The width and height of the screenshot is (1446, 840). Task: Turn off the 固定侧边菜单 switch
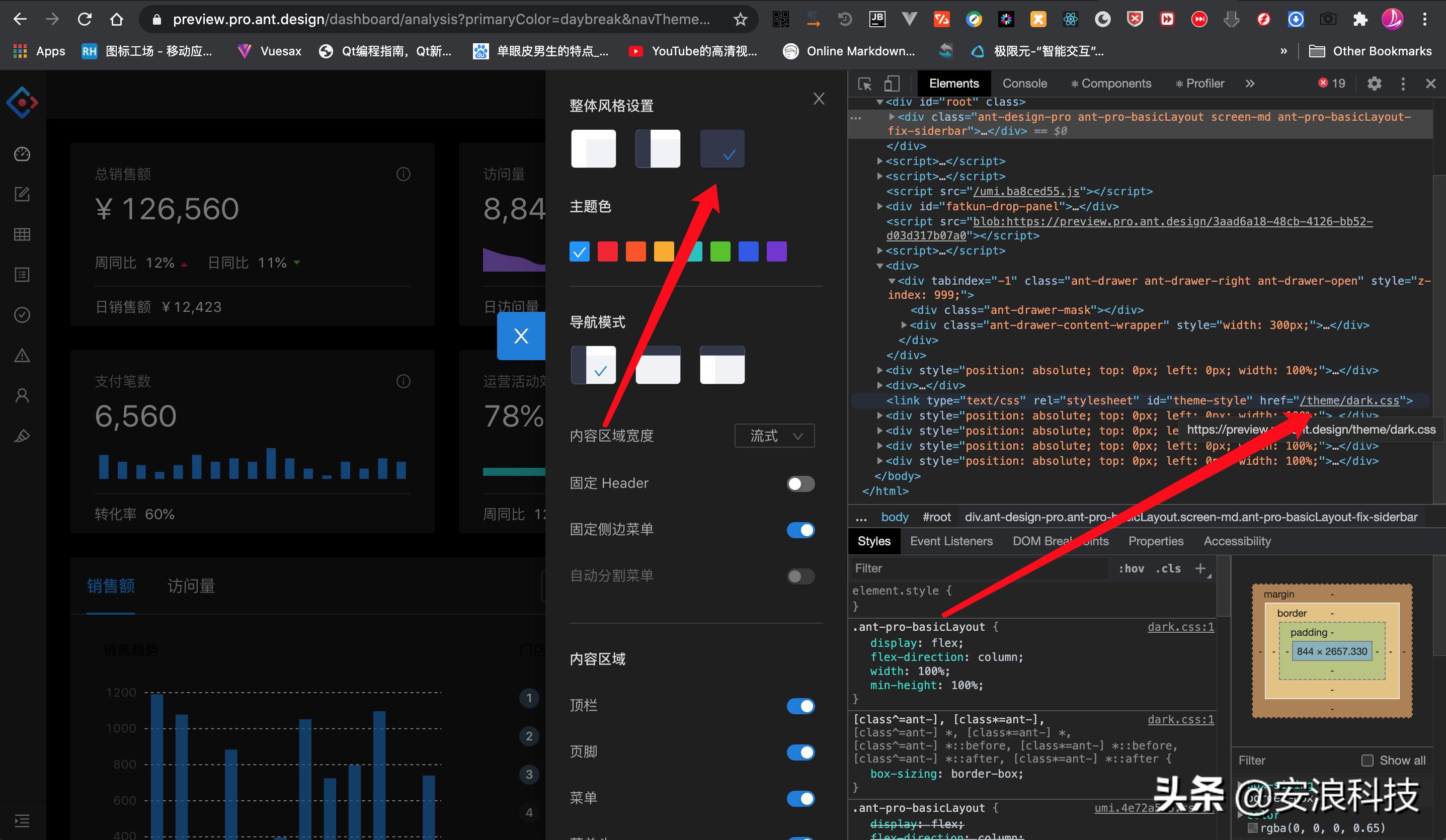click(x=800, y=530)
